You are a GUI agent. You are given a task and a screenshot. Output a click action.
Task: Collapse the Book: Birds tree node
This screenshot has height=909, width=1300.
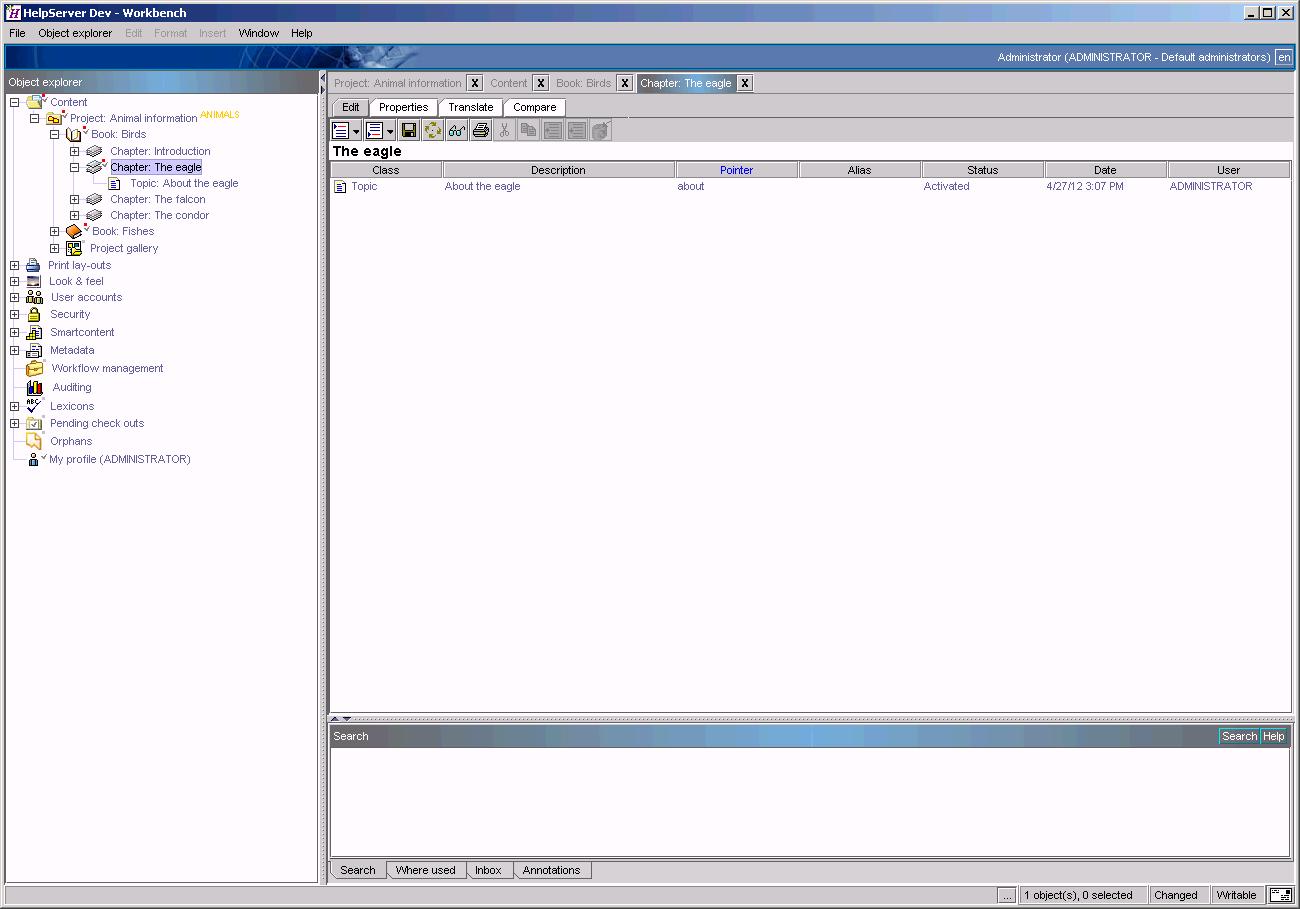pos(55,134)
